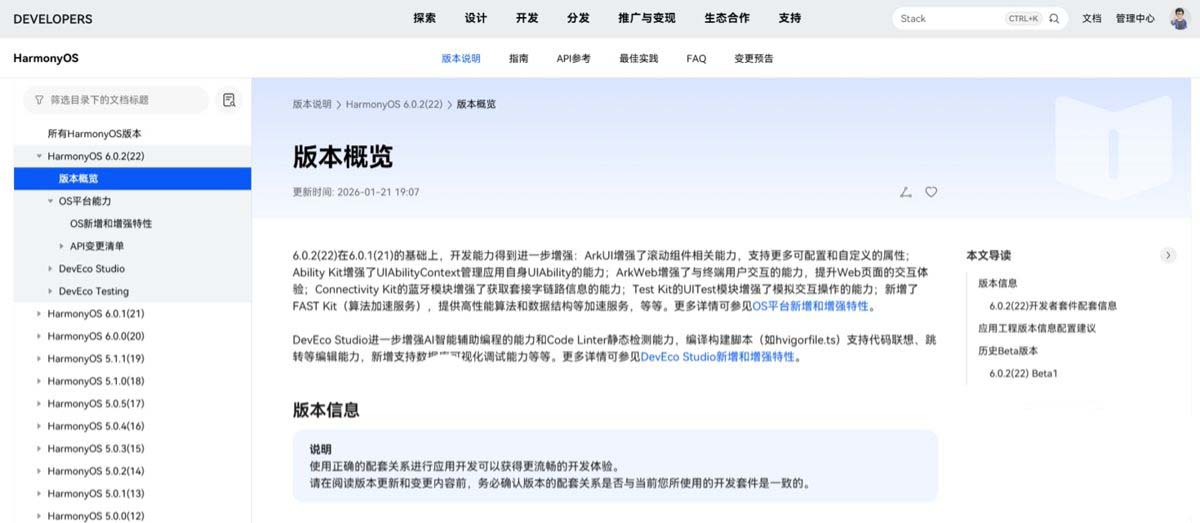Switch to the 最佳实践 tab
This screenshot has height=523, width=1200.
(638, 58)
